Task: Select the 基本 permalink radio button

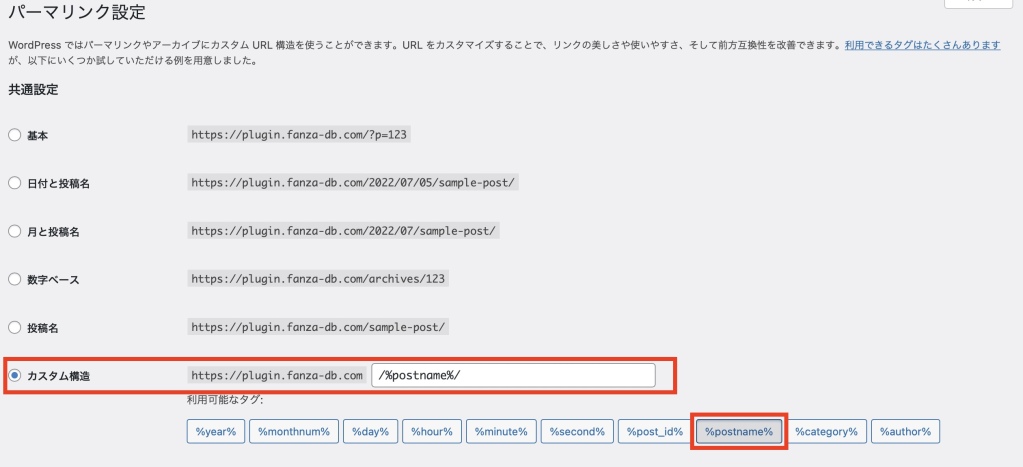Action: (x=14, y=135)
